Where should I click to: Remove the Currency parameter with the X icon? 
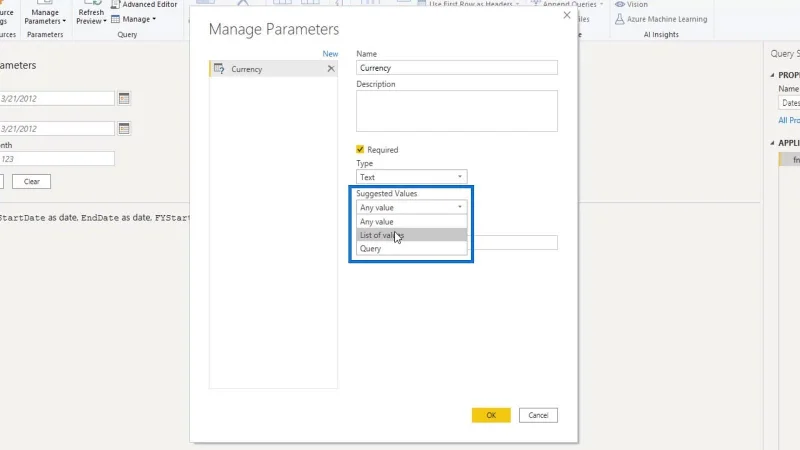pos(331,68)
